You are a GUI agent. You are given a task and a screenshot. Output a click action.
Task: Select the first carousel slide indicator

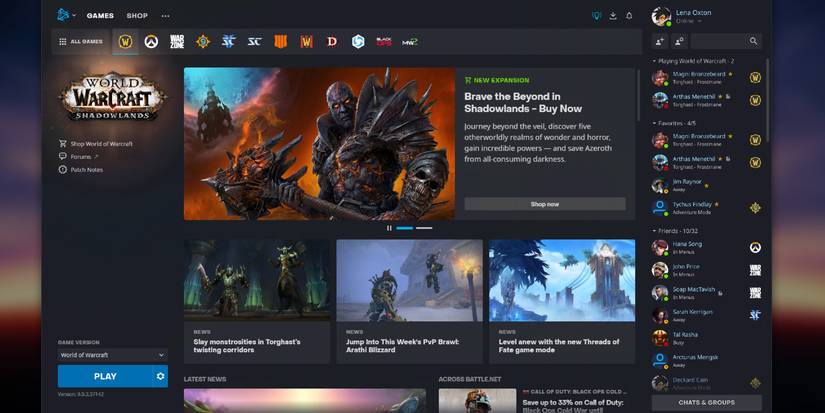coord(405,228)
